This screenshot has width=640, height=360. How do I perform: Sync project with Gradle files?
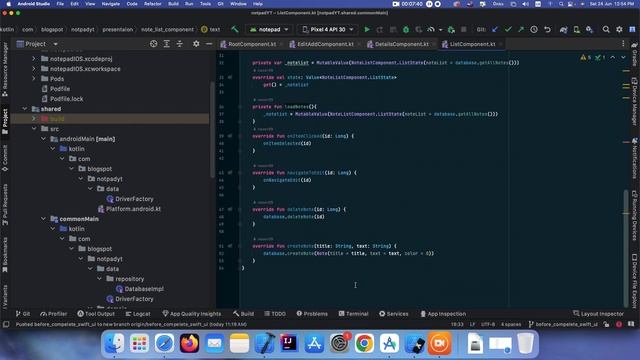coord(563,29)
